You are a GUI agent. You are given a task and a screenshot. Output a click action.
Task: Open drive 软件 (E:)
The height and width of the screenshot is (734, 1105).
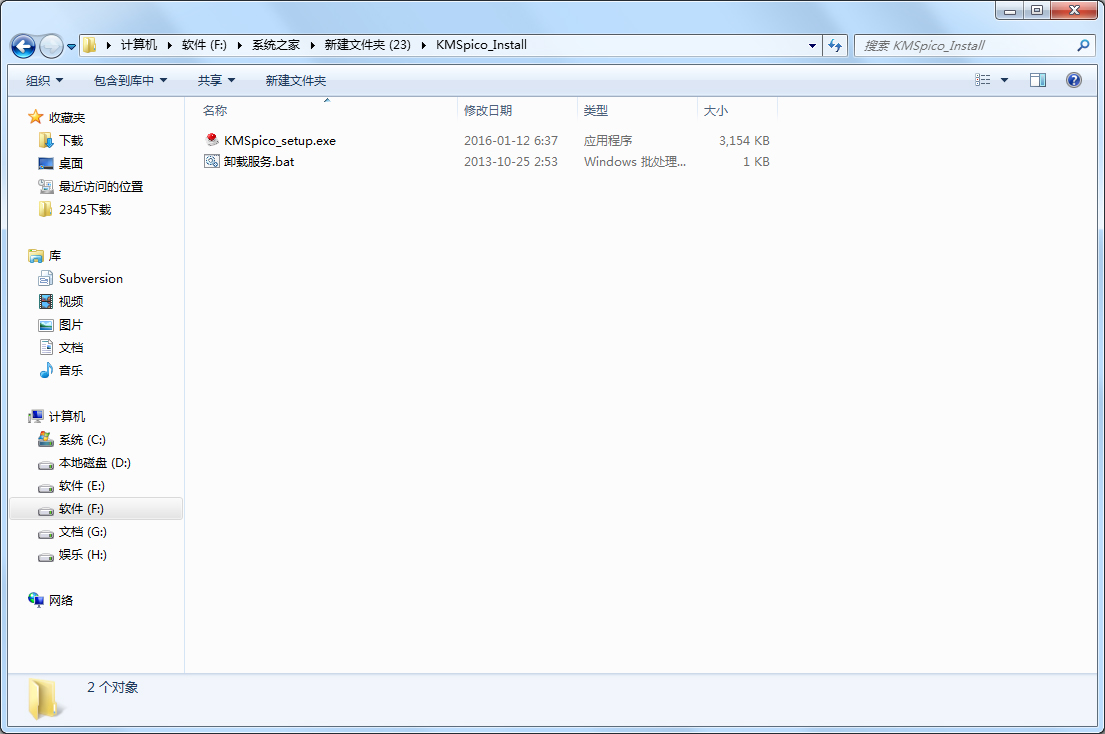click(82, 485)
